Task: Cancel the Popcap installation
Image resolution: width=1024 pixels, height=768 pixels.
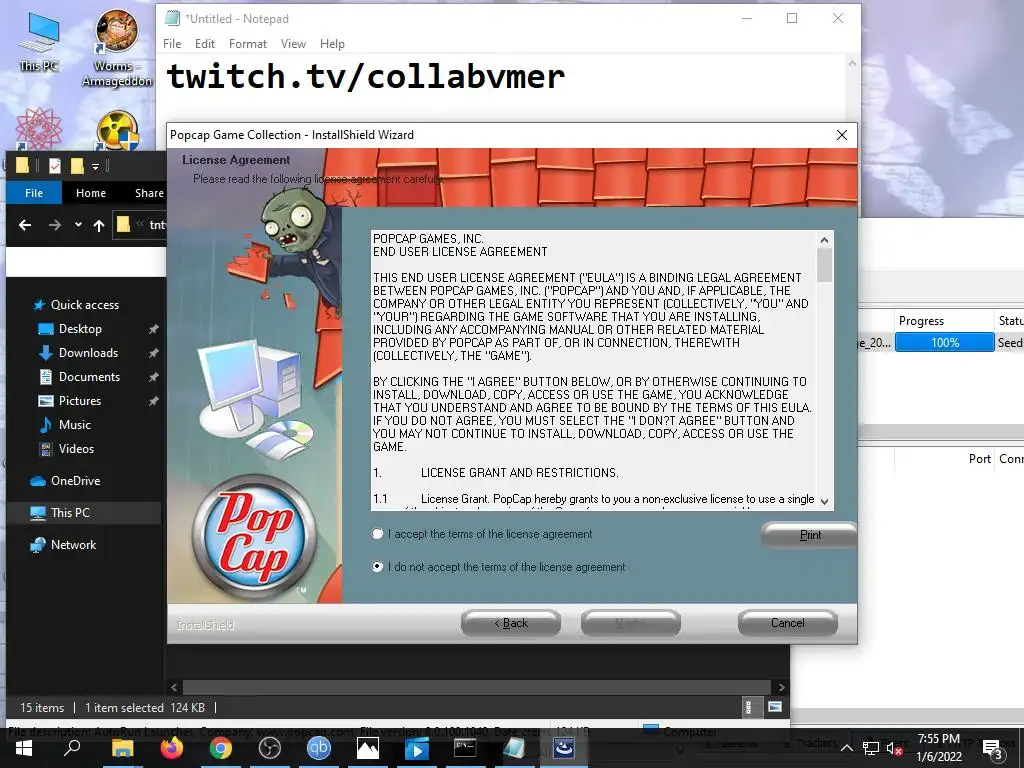Action: (788, 623)
